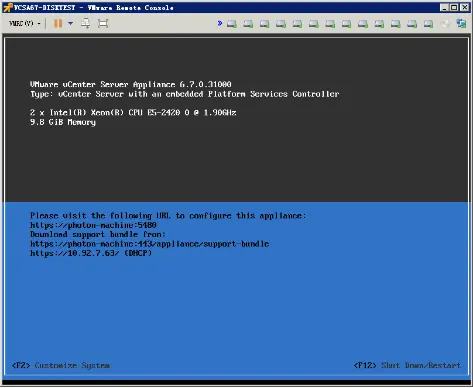Enter full screen mode from the toolbar

[x=103, y=23]
